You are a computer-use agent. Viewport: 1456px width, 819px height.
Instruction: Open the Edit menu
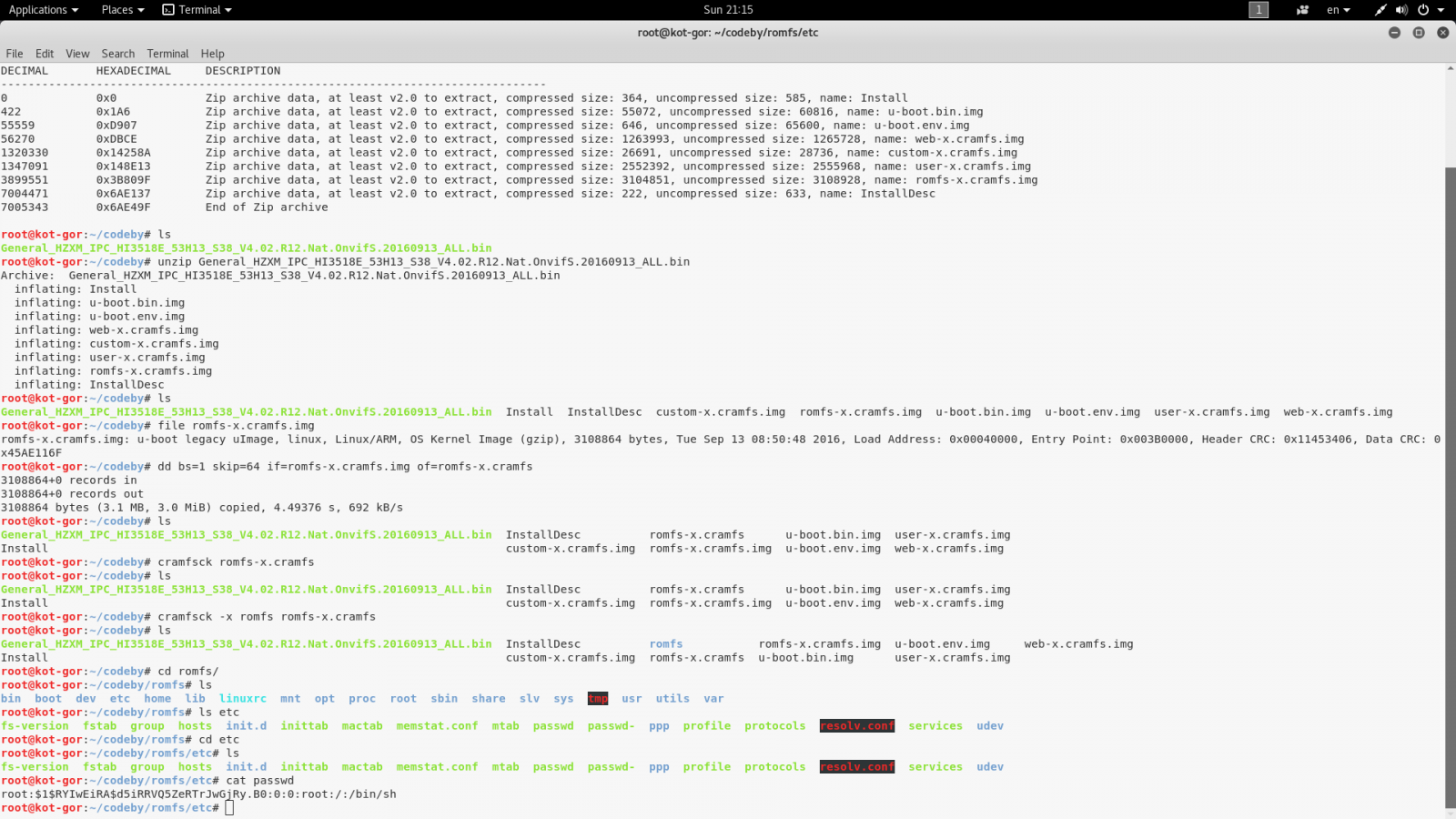(45, 54)
